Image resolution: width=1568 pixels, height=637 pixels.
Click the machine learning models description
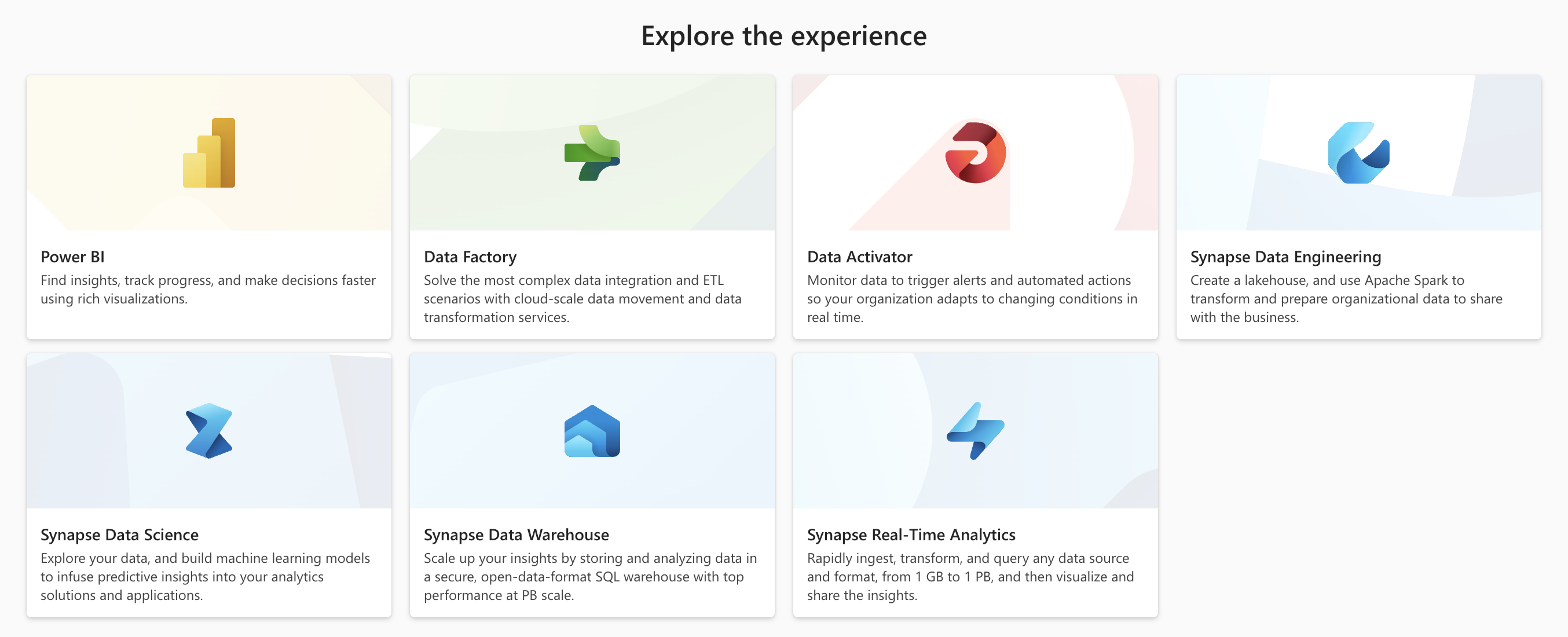[x=205, y=576]
